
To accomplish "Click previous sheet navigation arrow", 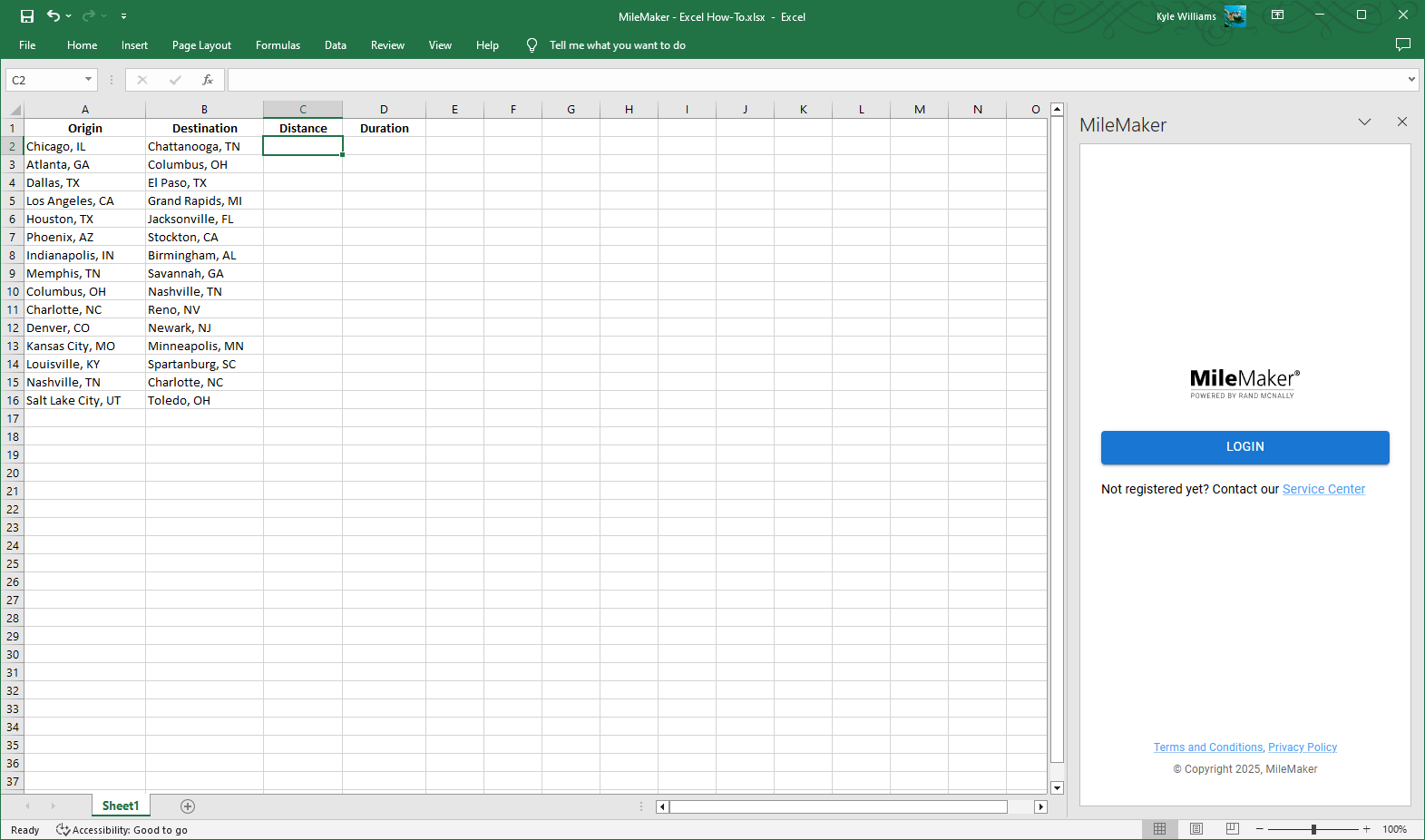I will click(x=27, y=806).
